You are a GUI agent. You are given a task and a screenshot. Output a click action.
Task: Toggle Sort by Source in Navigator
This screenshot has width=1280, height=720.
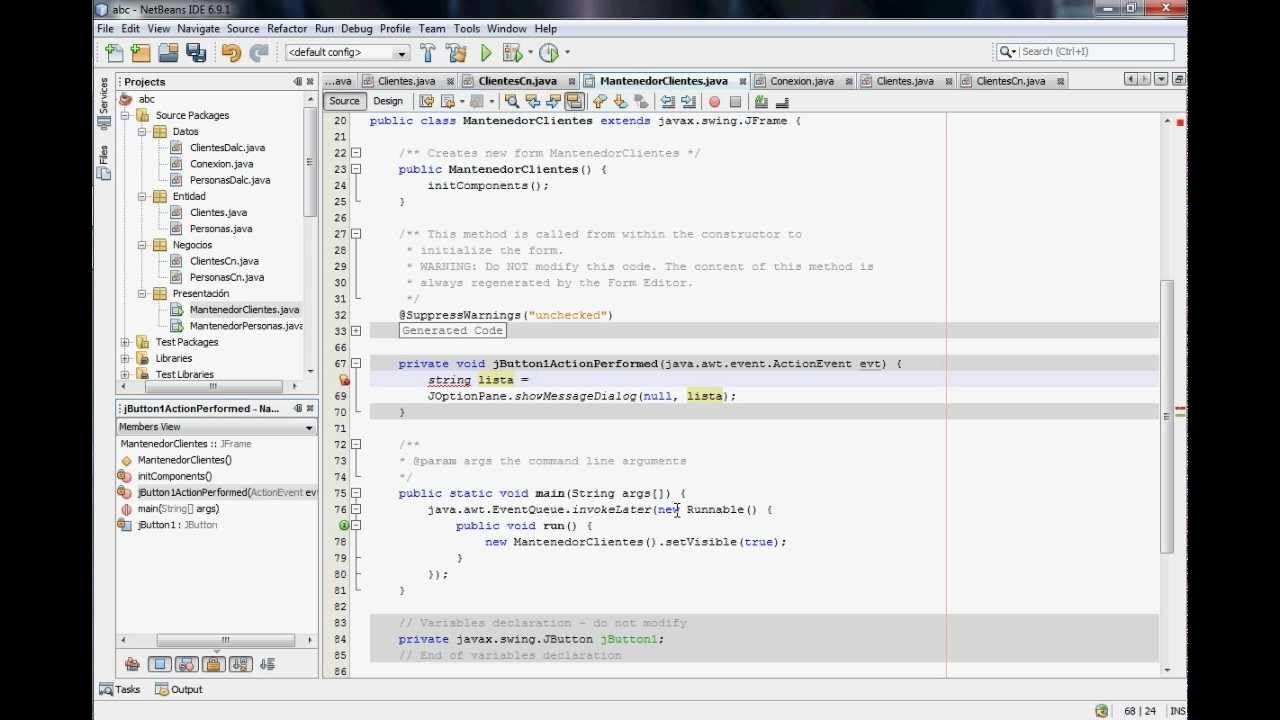[267, 664]
